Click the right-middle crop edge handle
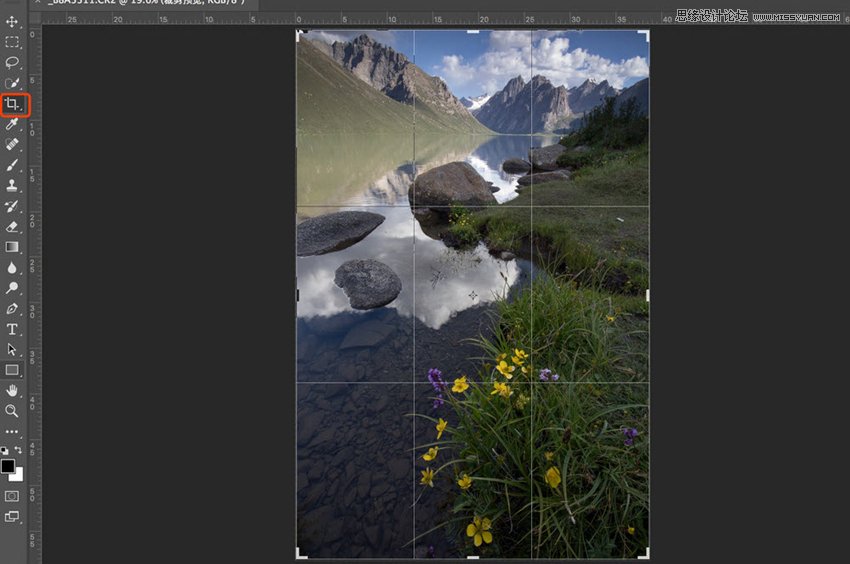The width and height of the screenshot is (850, 564). coord(647,296)
